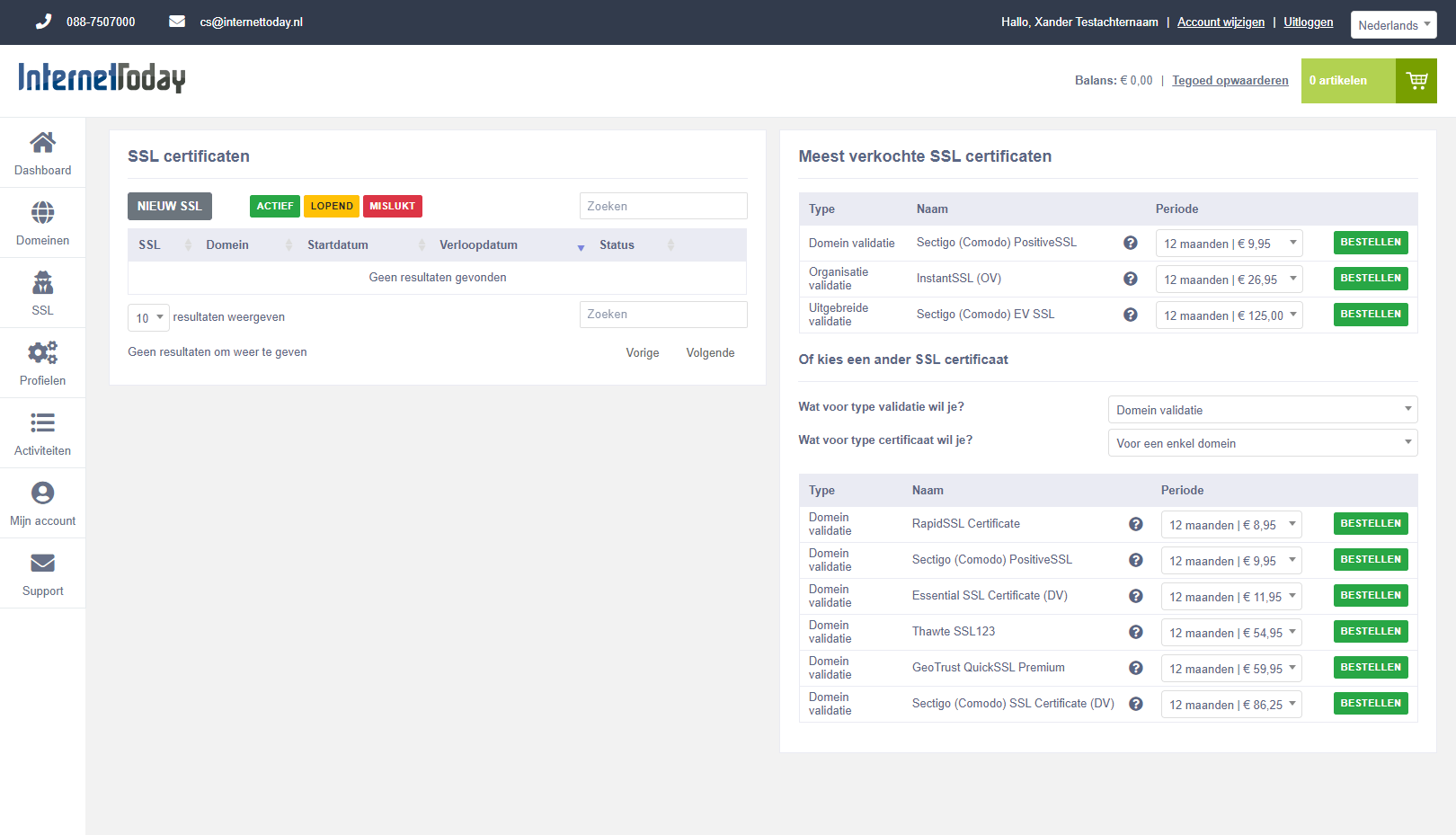Open certificate type dropdown Voor een enkel domein

[1263, 443]
